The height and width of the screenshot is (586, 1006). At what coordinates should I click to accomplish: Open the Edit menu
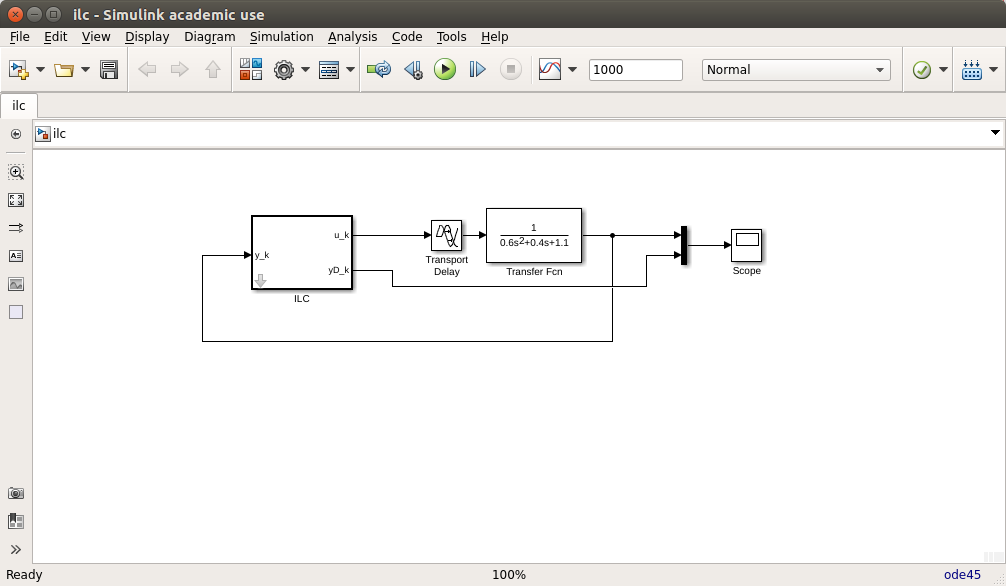click(55, 37)
